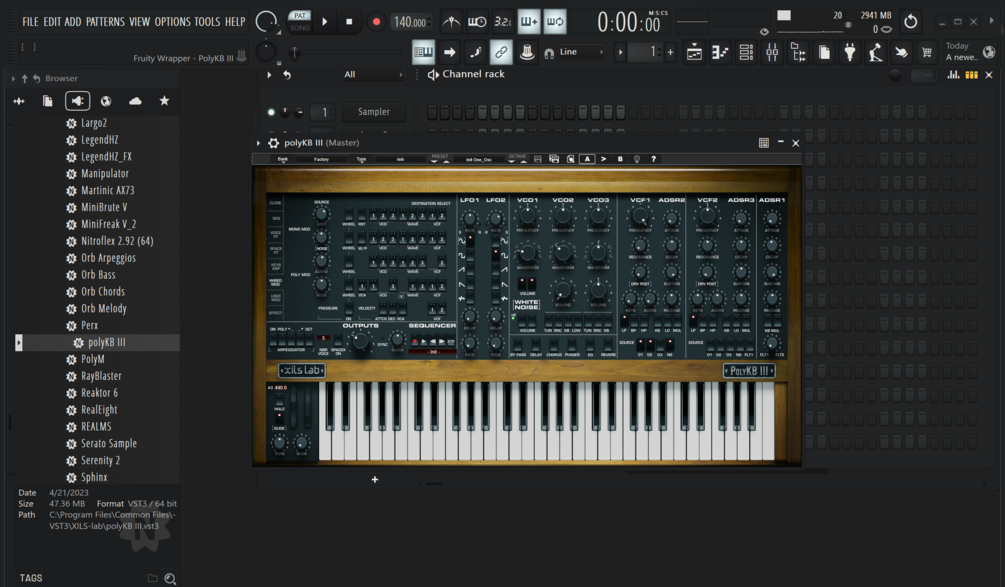Open the OPTIONS menu

click(172, 22)
